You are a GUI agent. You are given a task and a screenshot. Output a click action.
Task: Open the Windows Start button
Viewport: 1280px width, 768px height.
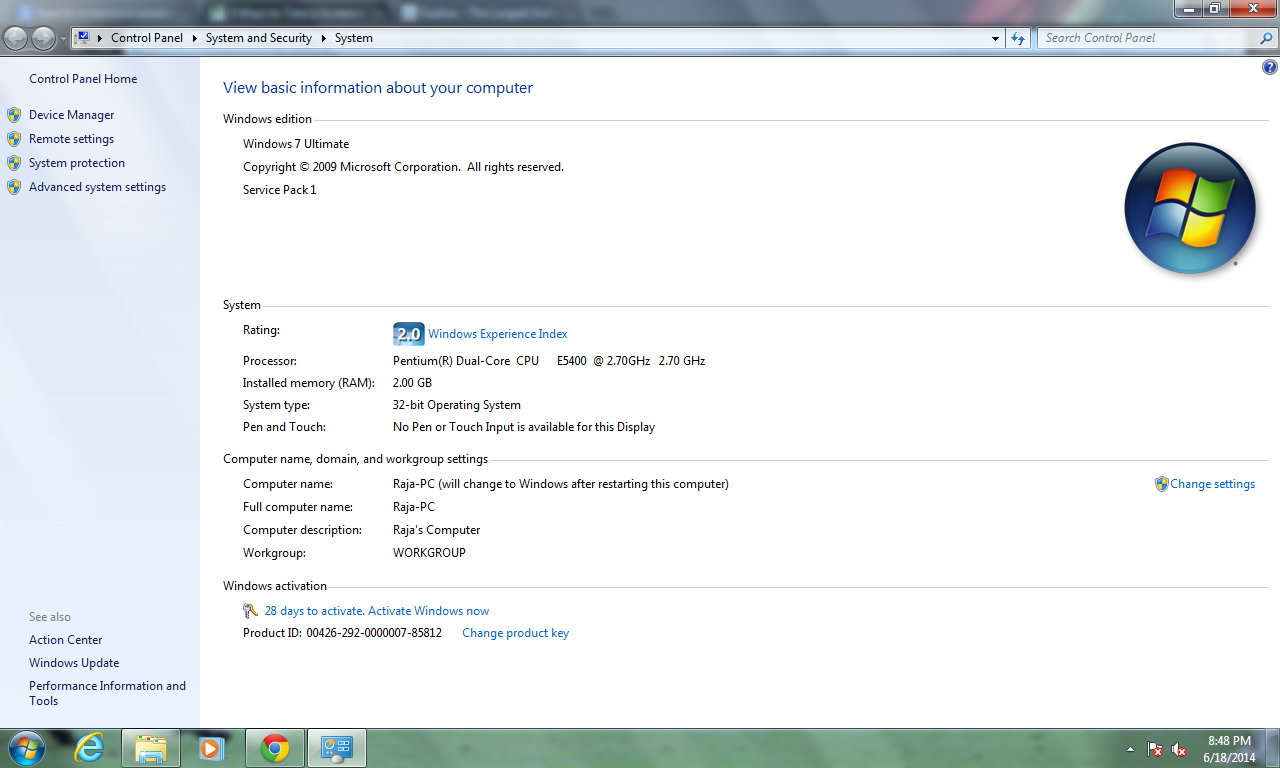point(25,748)
